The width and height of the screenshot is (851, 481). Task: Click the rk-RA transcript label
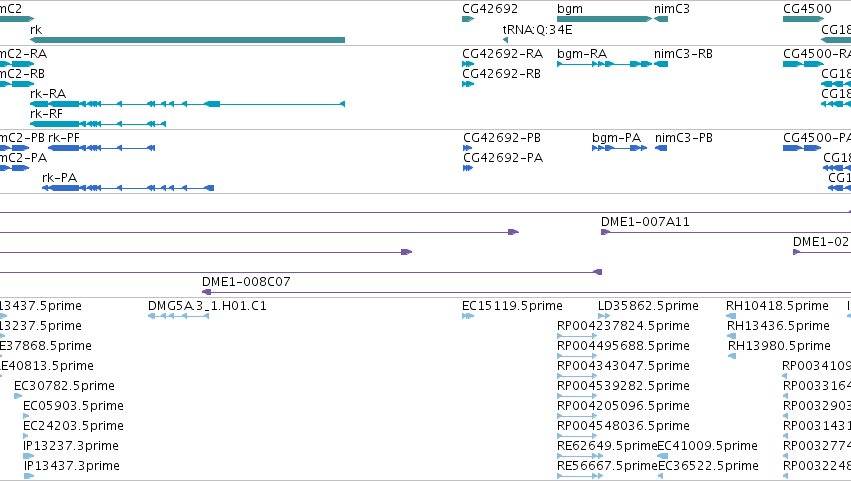click(48, 93)
